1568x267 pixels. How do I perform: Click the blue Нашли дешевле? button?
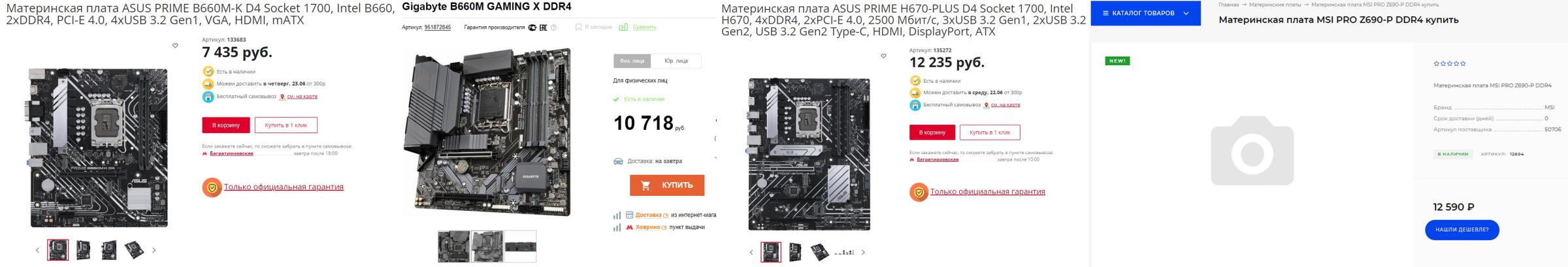pos(1462,230)
